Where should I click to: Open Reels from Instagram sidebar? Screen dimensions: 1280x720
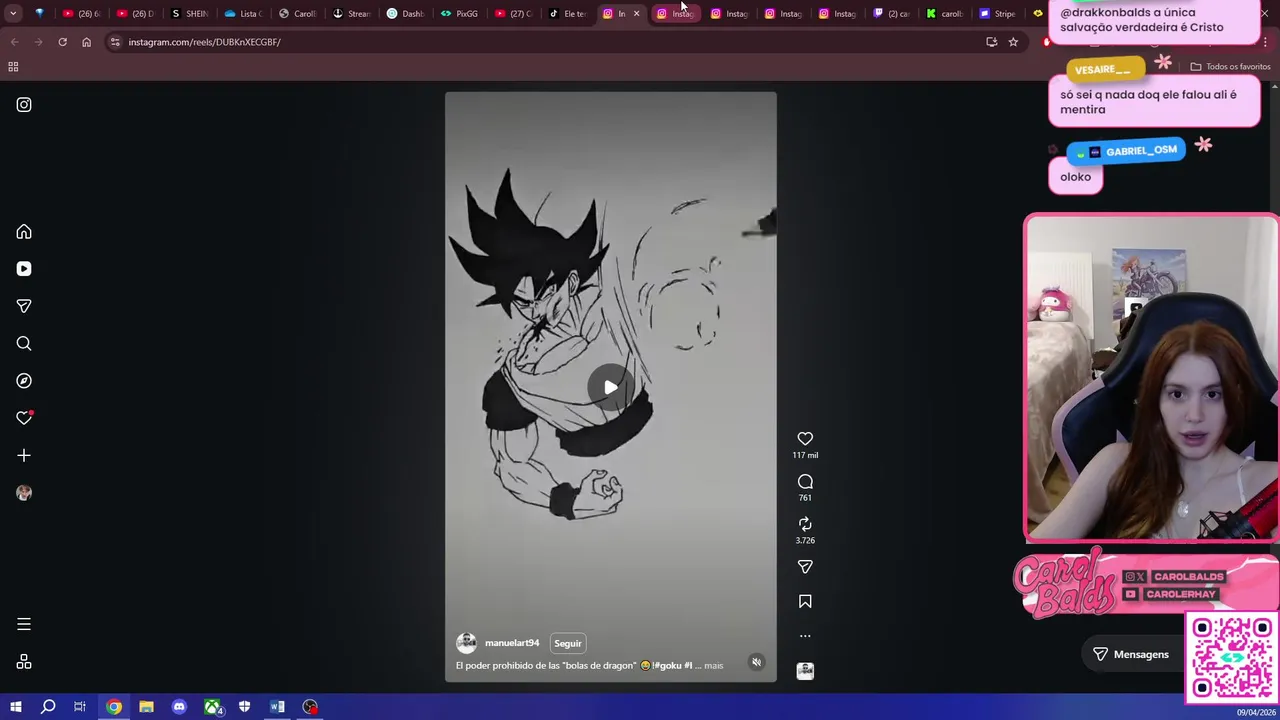pos(24,269)
